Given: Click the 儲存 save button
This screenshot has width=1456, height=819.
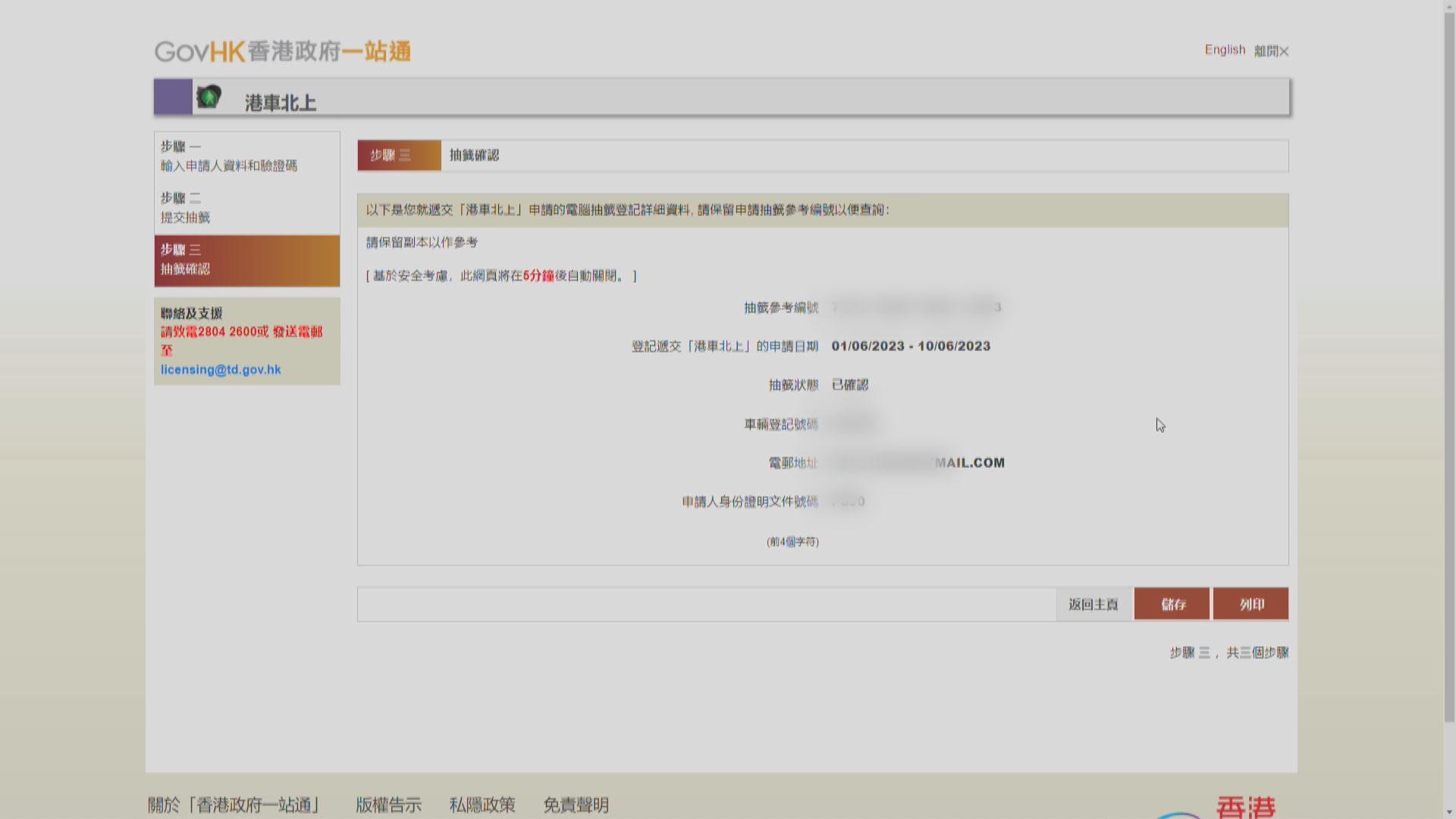Looking at the screenshot, I should point(1172,604).
